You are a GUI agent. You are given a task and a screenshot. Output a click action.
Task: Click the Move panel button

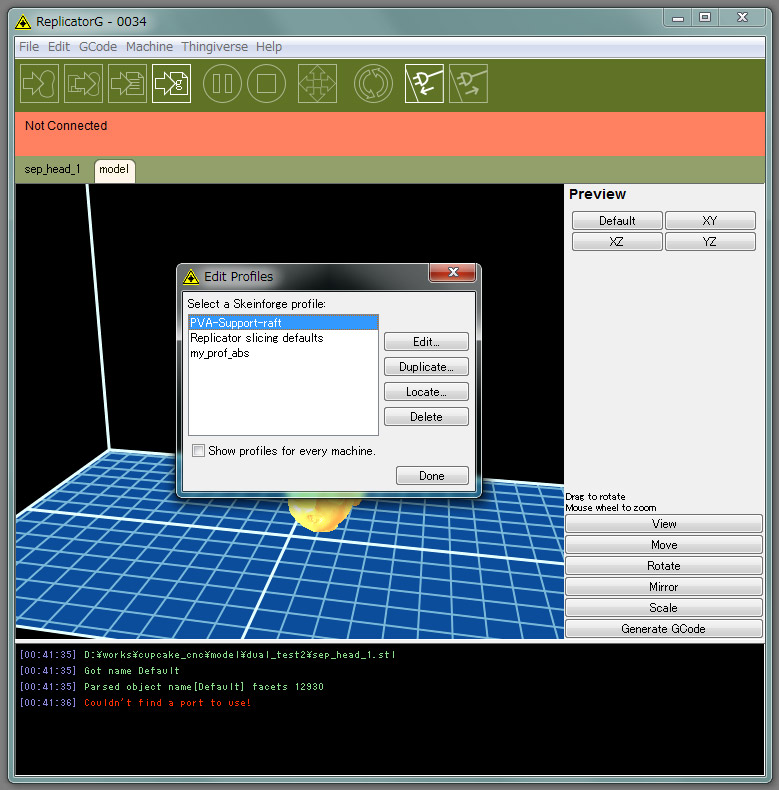pyautogui.click(x=664, y=545)
